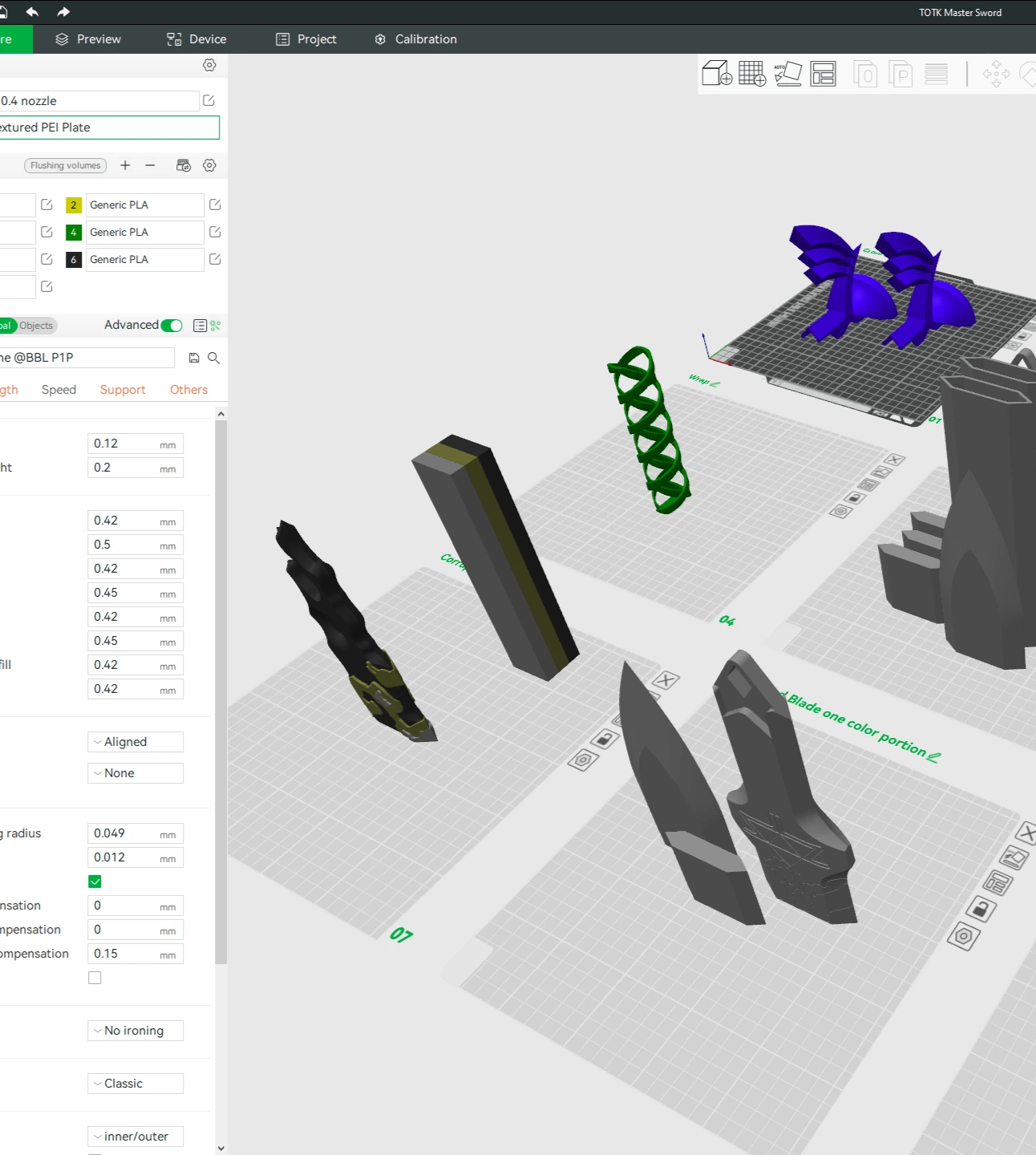Sync filaments with AMS icon
The width and height of the screenshot is (1036, 1155).
click(184, 165)
